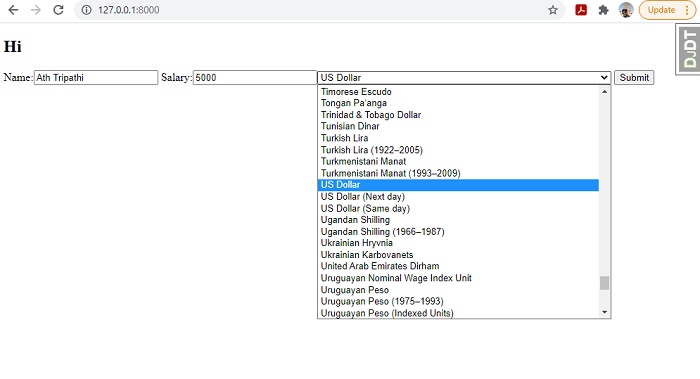The height and width of the screenshot is (379, 700).
Task: Pick Ugandan Shilling currency
Action: (x=458, y=220)
